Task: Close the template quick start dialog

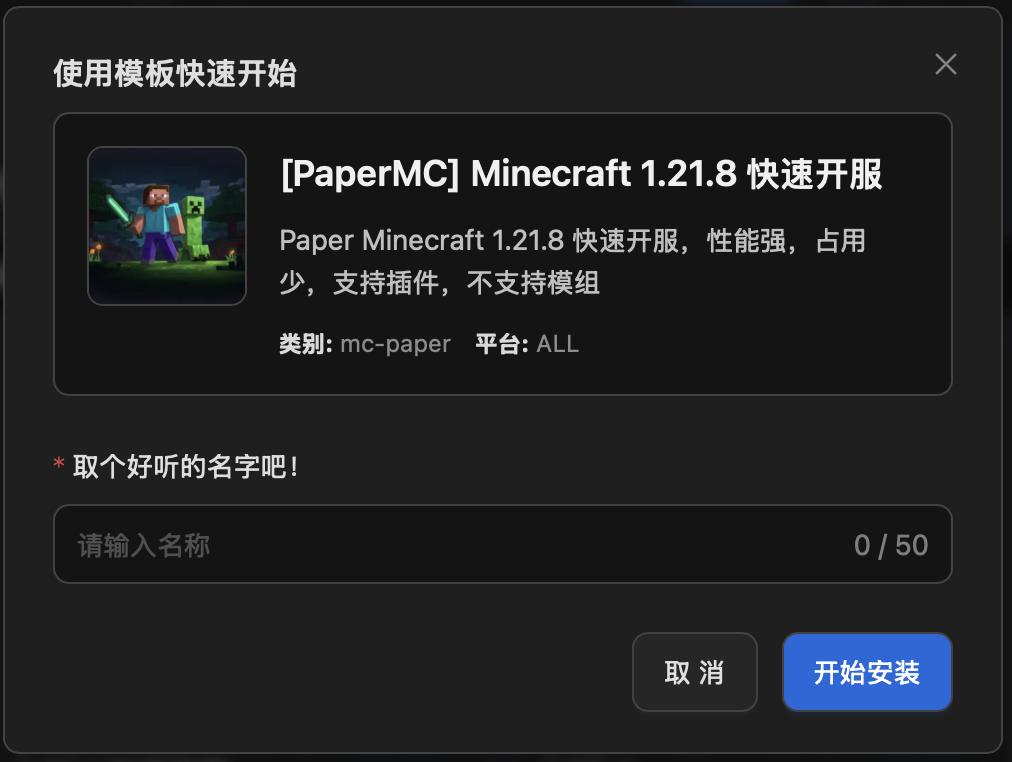Action: pos(945,65)
